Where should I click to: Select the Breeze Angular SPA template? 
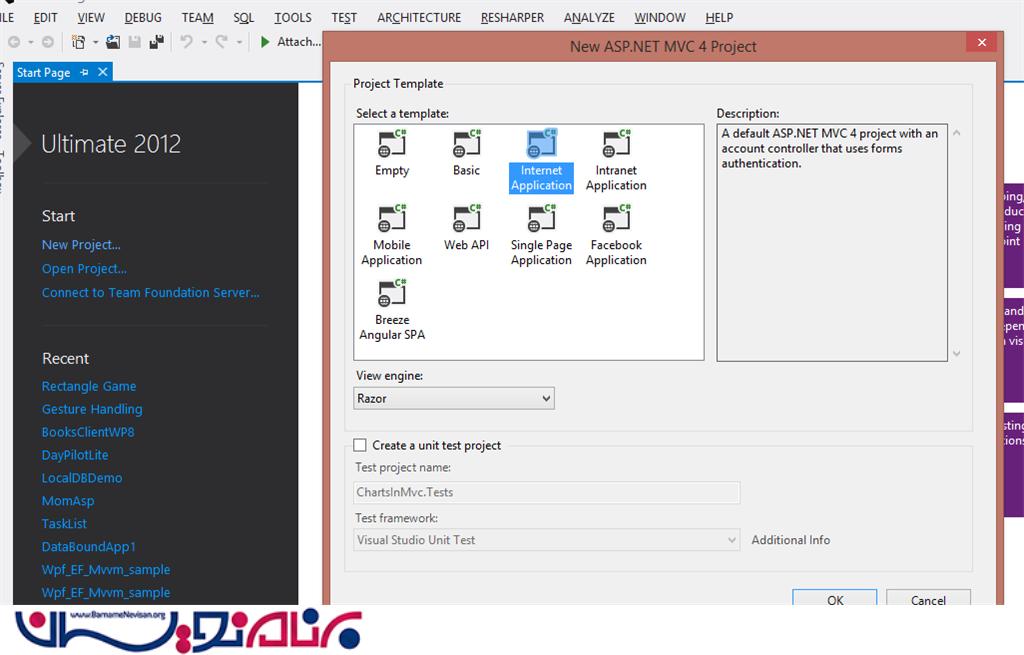point(391,295)
